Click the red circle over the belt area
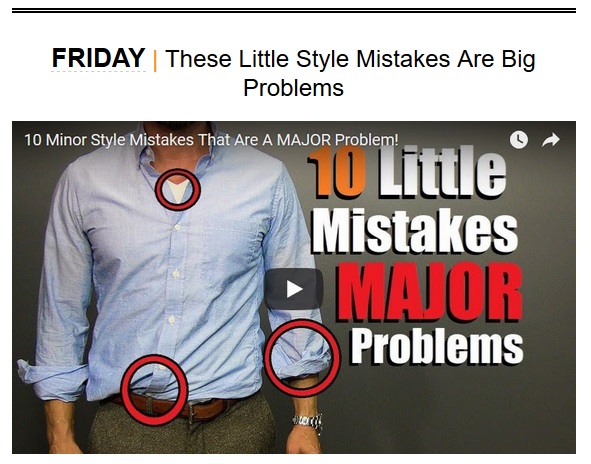The image size is (591, 464). tap(154, 390)
